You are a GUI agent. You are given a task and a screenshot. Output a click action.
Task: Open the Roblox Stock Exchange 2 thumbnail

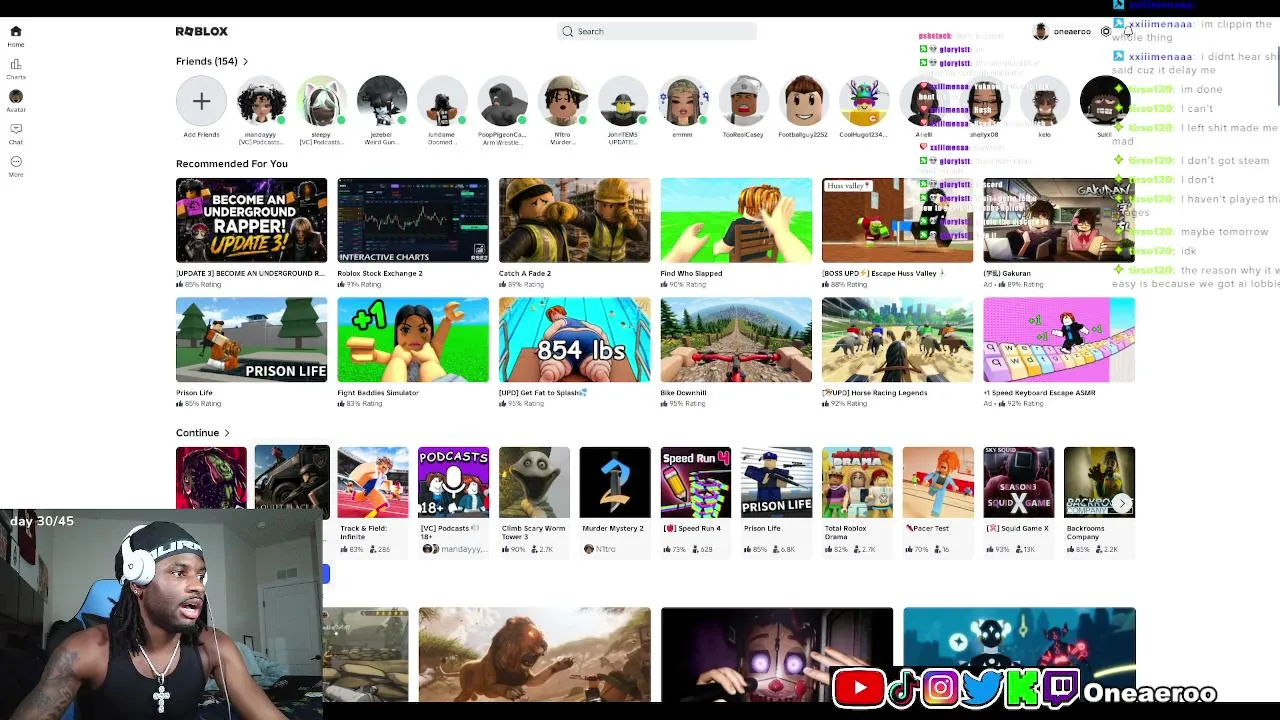(413, 220)
